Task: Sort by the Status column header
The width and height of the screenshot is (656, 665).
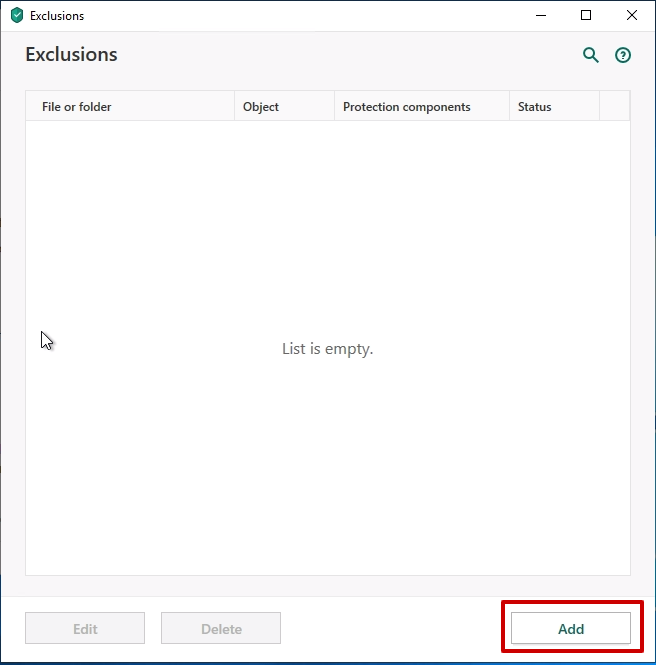Action: (x=554, y=106)
